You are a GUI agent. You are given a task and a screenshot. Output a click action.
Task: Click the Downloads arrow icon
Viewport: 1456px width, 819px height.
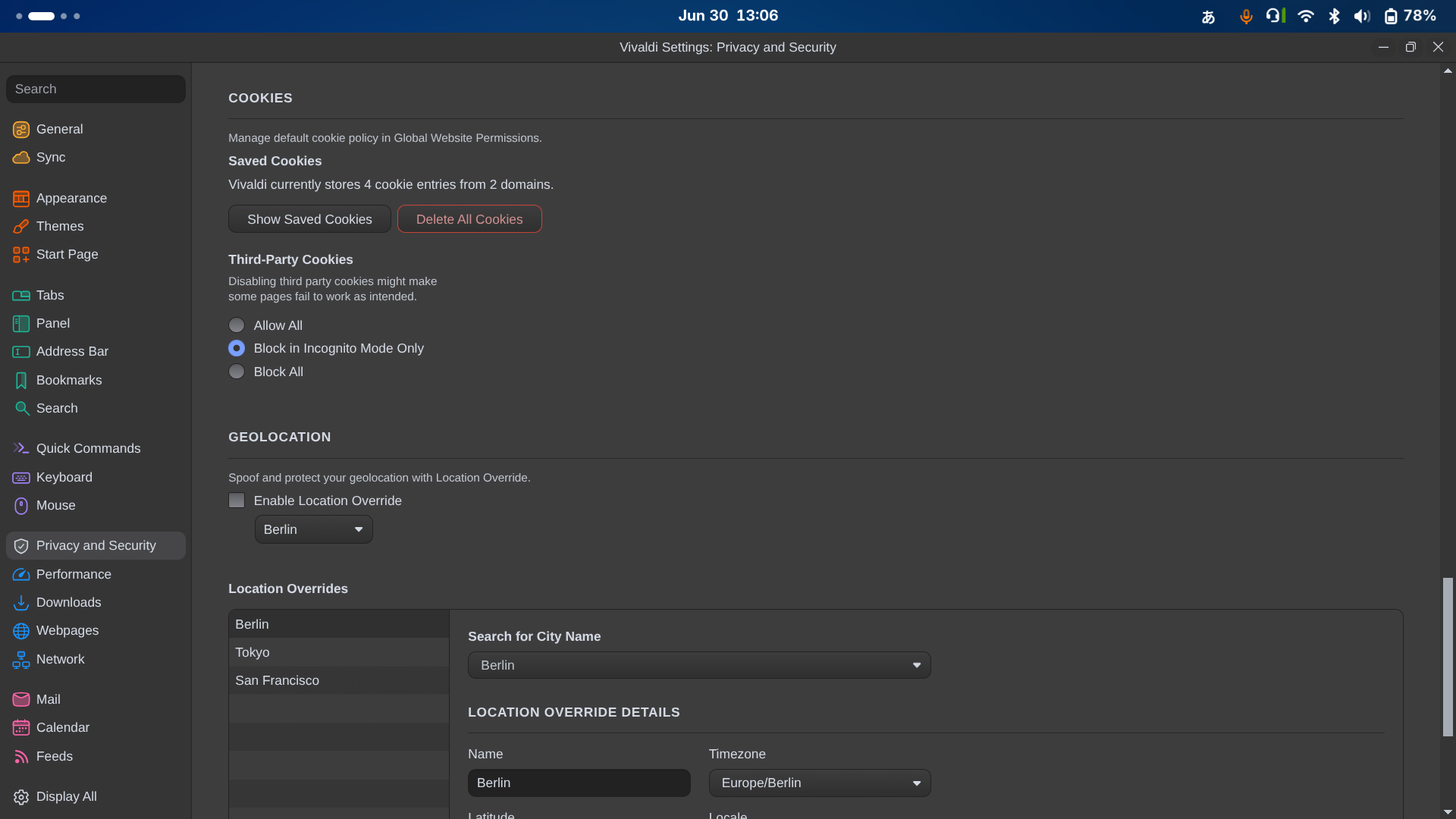point(21,603)
